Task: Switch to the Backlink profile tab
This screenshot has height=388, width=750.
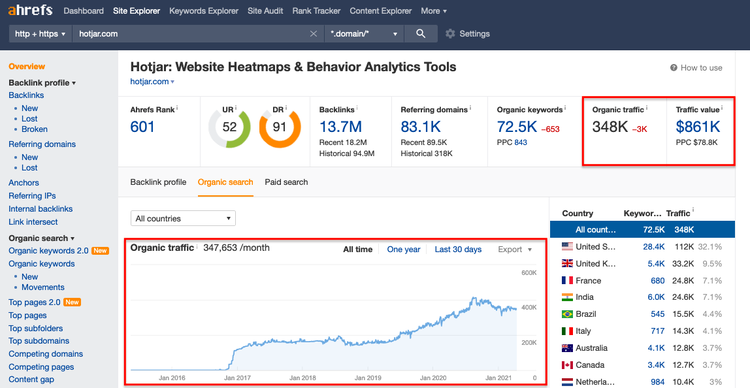Action: [158, 182]
